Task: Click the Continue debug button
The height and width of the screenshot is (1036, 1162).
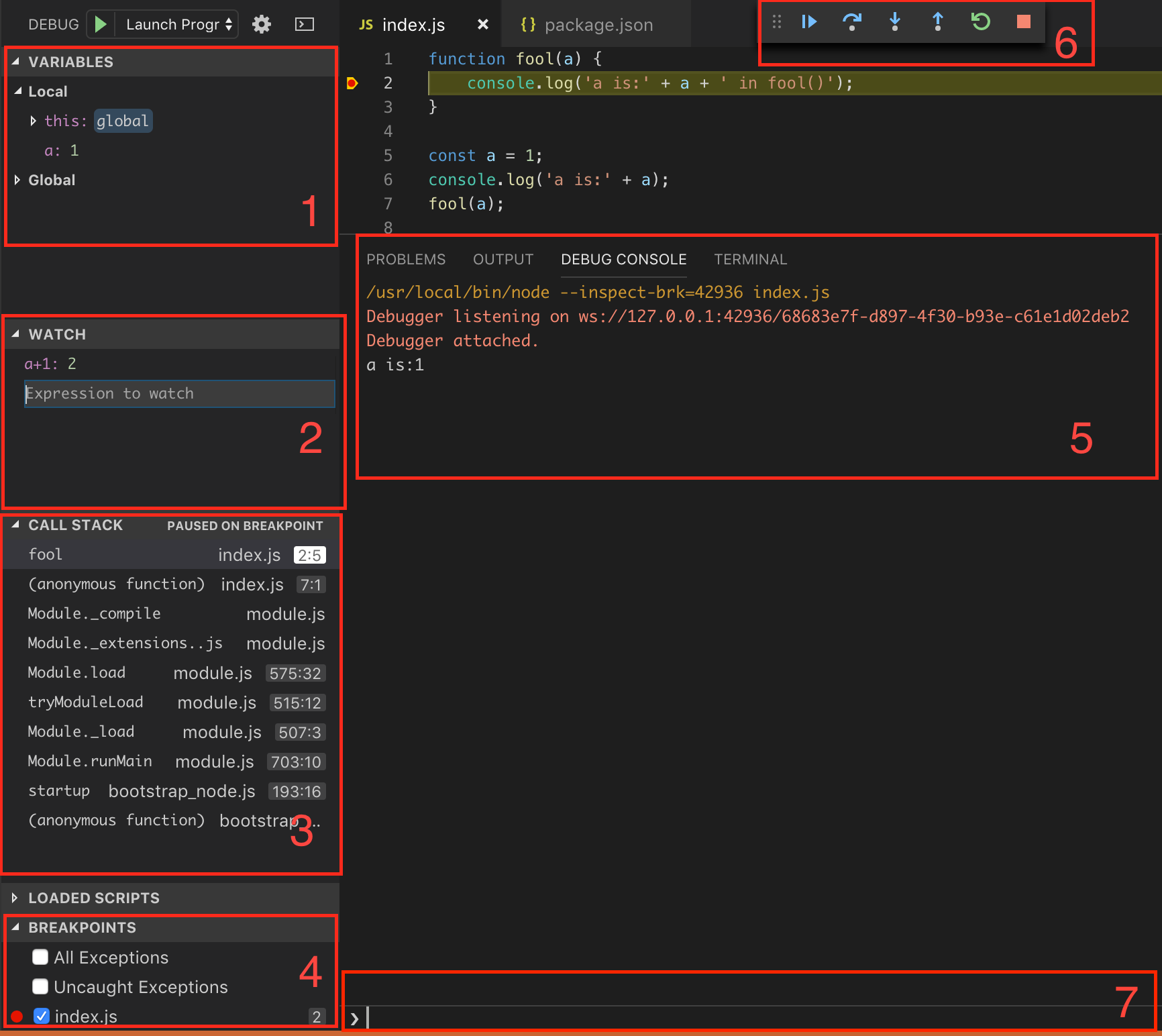Action: (809, 22)
